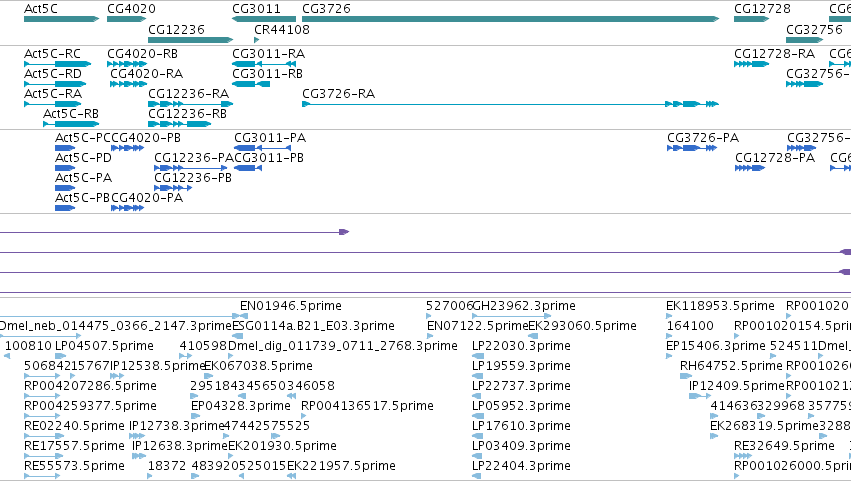Select the small CR44108 arrow glyph
851x481 pixels.
click(x=257, y=40)
